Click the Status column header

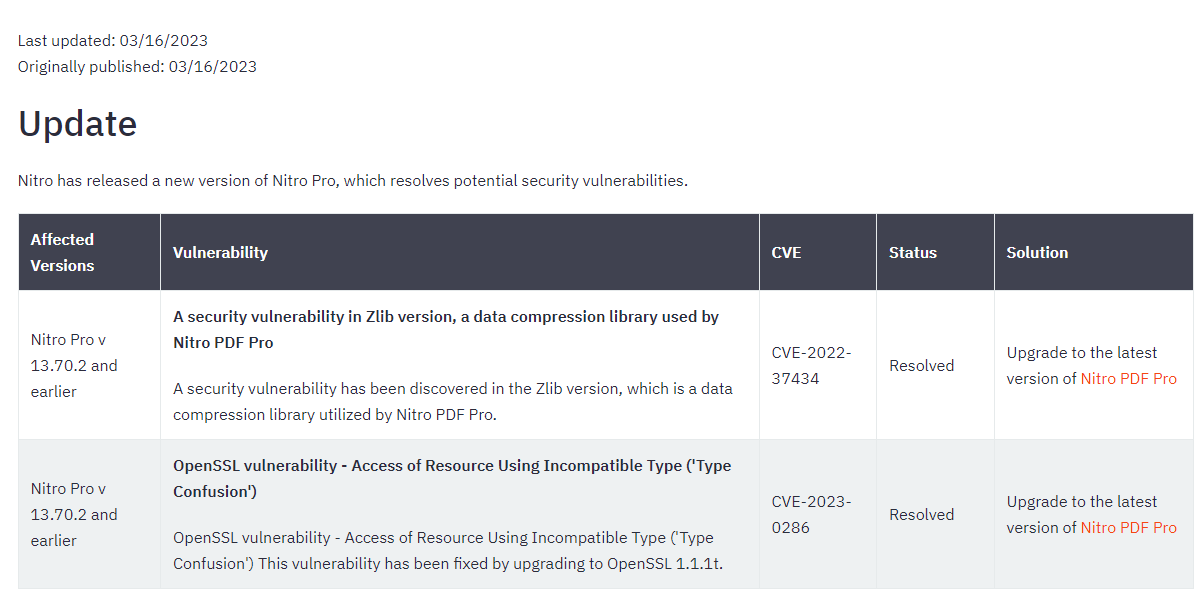[x=935, y=252]
